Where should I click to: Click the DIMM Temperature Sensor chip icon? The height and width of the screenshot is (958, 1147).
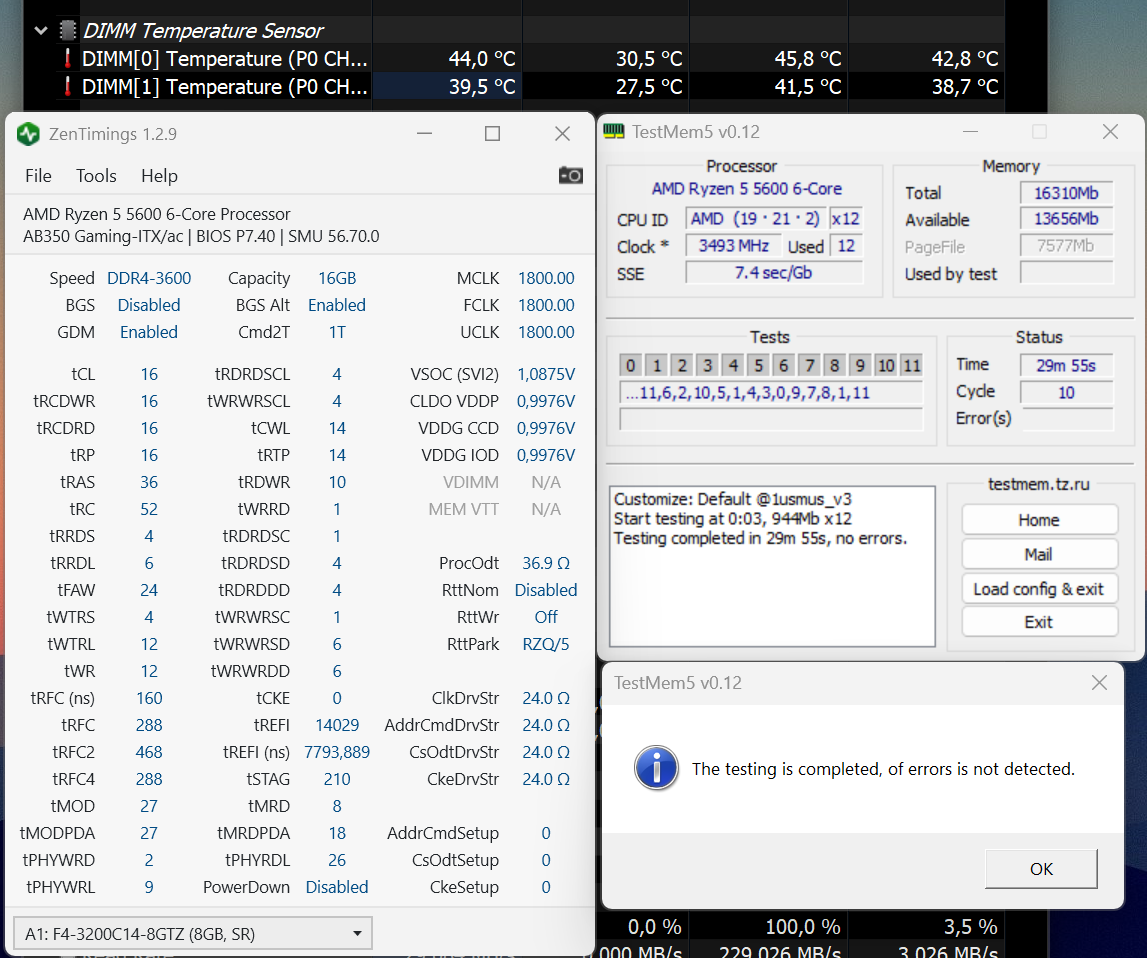[x=67, y=30]
